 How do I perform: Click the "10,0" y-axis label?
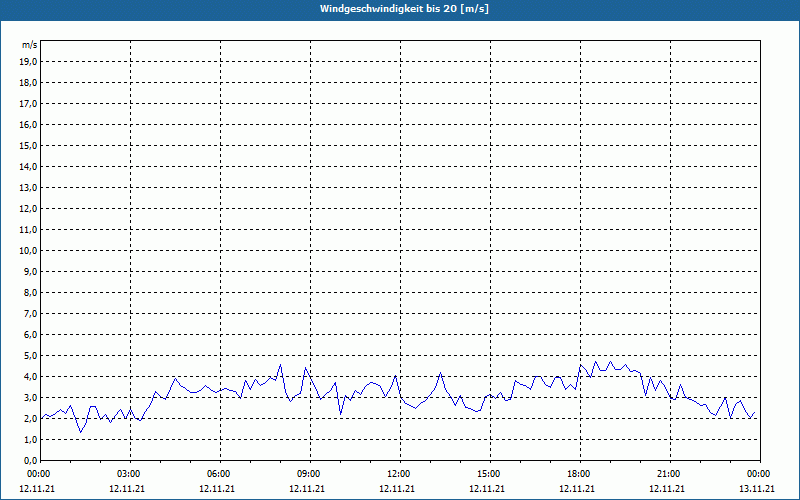coord(29,251)
